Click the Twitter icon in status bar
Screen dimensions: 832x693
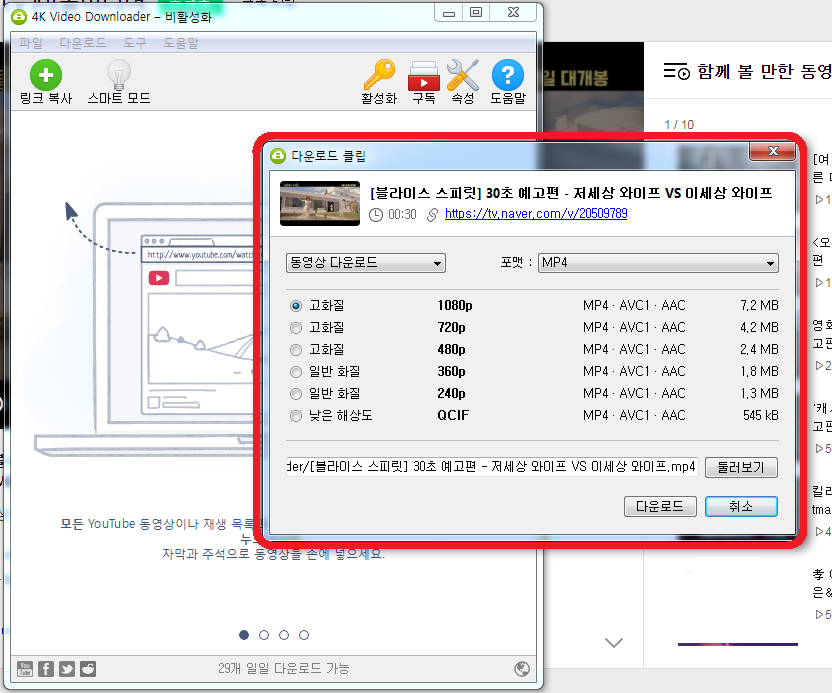pos(67,669)
